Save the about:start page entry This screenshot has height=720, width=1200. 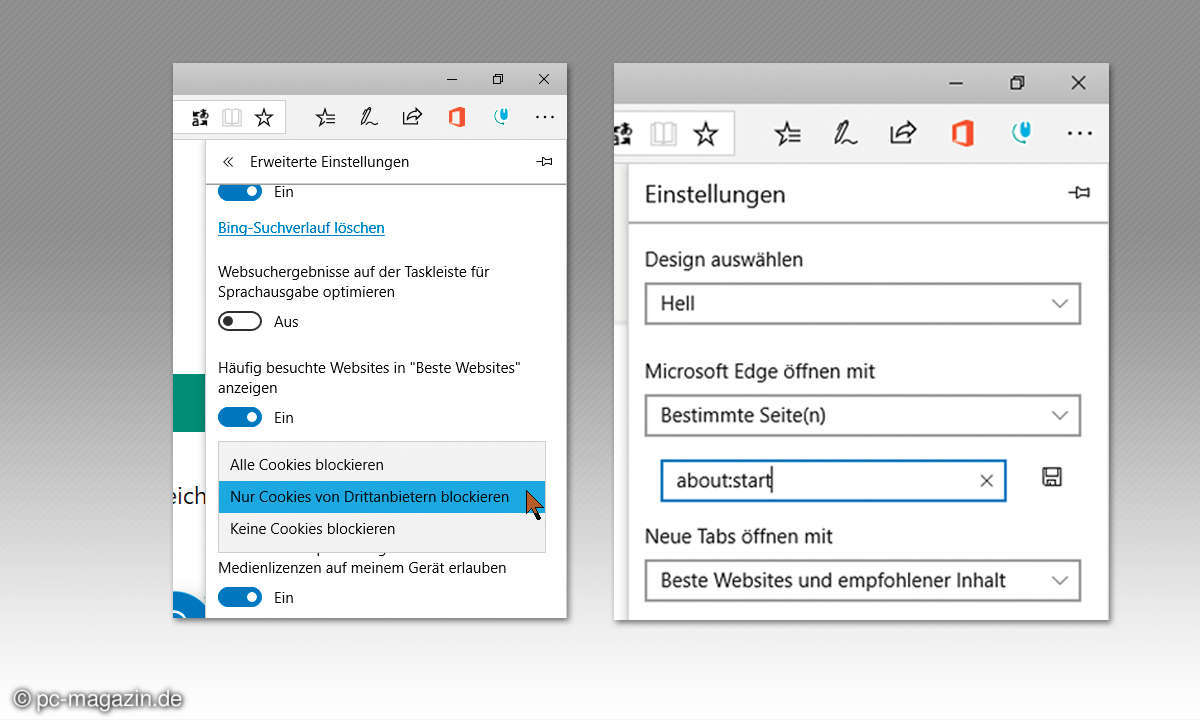pos(1051,477)
